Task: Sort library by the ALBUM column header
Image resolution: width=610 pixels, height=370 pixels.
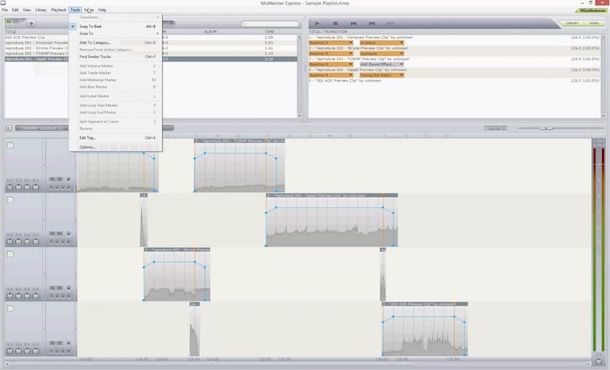Action: pyautogui.click(x=210, y=32)
